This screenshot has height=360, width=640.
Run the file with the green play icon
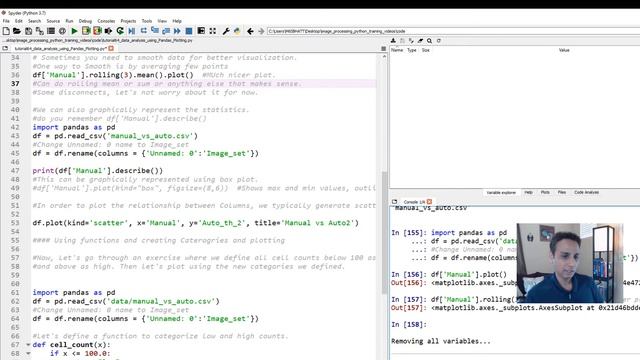74,31
